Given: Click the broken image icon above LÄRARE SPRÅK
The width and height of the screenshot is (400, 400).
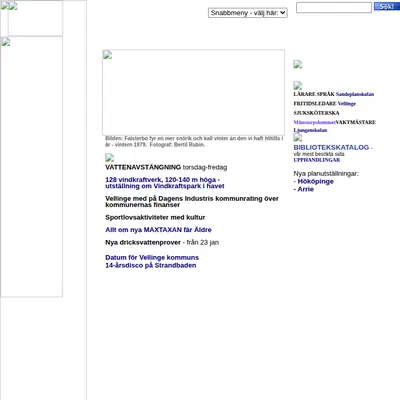Looking at the screenshot, I should click(x=298, y=86).
